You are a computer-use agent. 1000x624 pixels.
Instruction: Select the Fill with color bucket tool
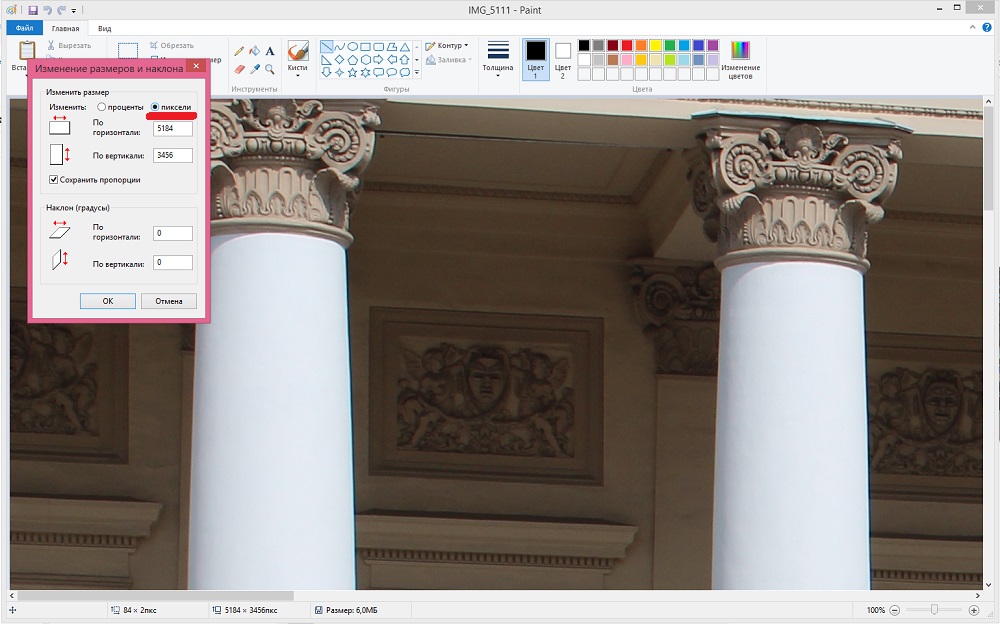click(x=254, y=50)
